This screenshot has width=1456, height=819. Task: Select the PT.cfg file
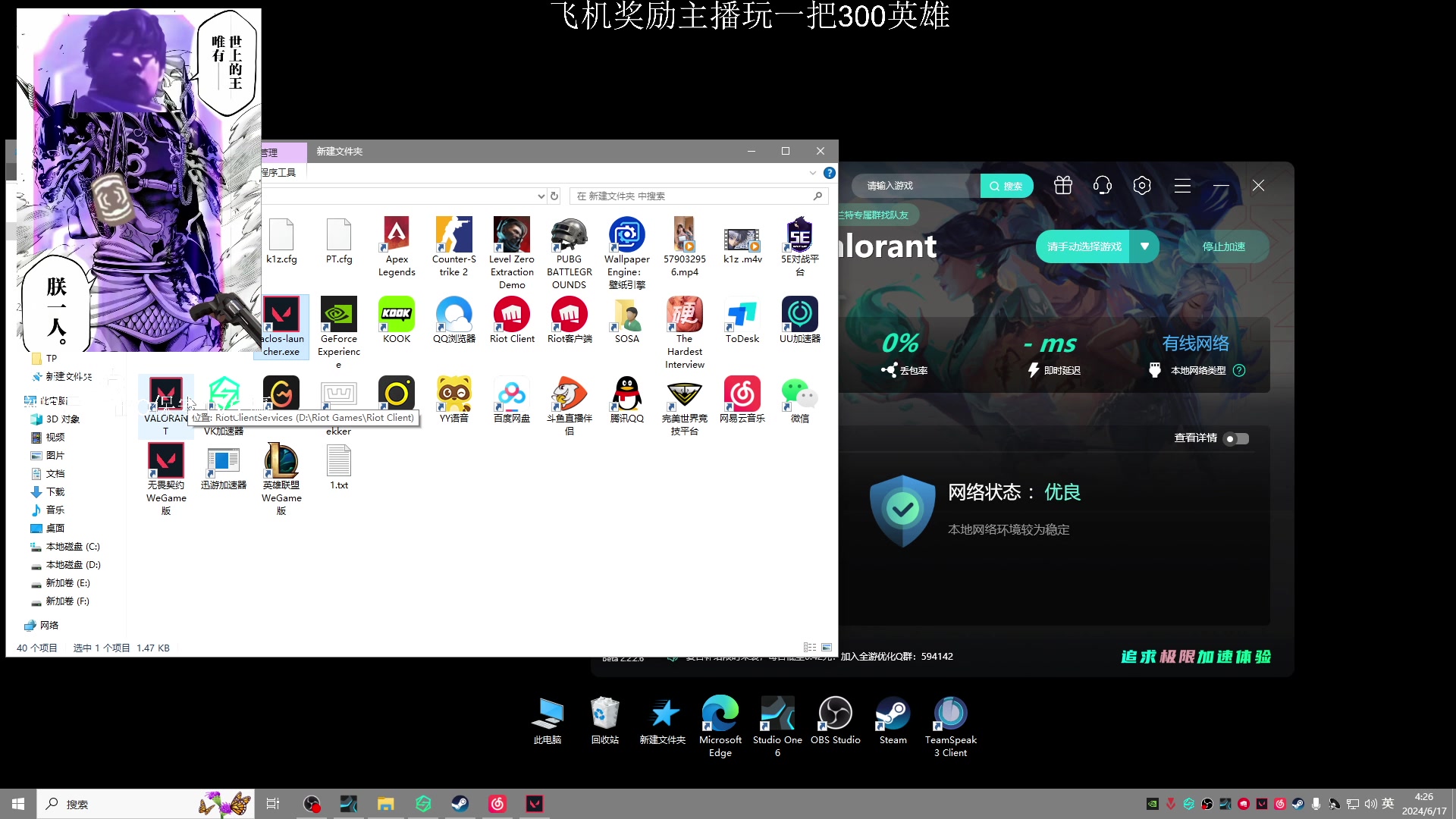click(x=339, y=240)
